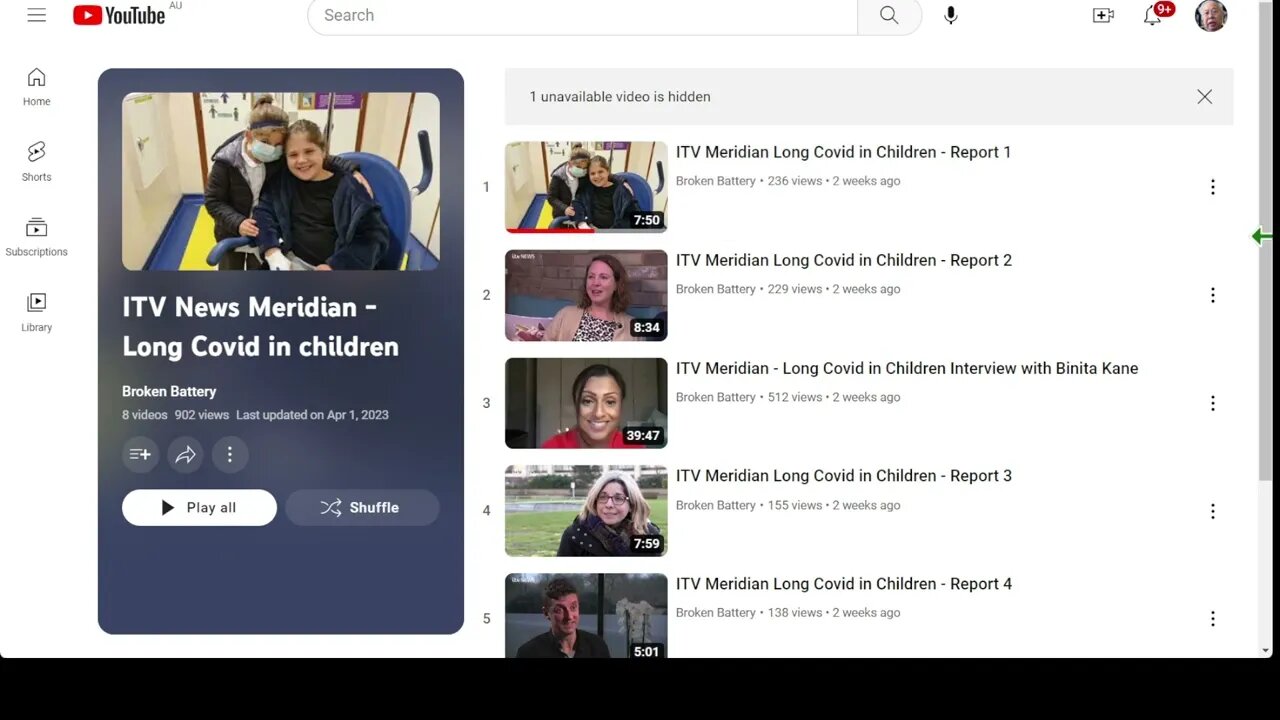Open Interview with Binita Kane title
Image resolution: width=1280 pixels, height=720 pixels.
(907, 368)
